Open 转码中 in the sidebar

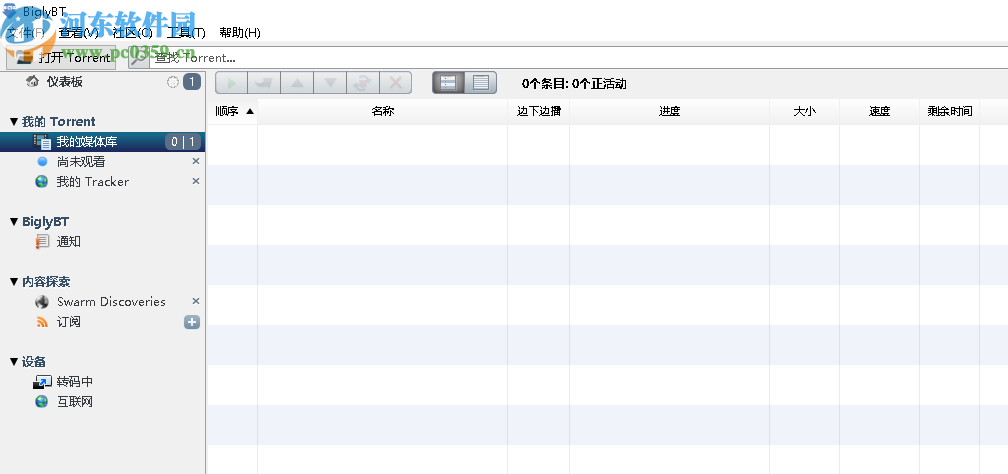tap(75, 381)
